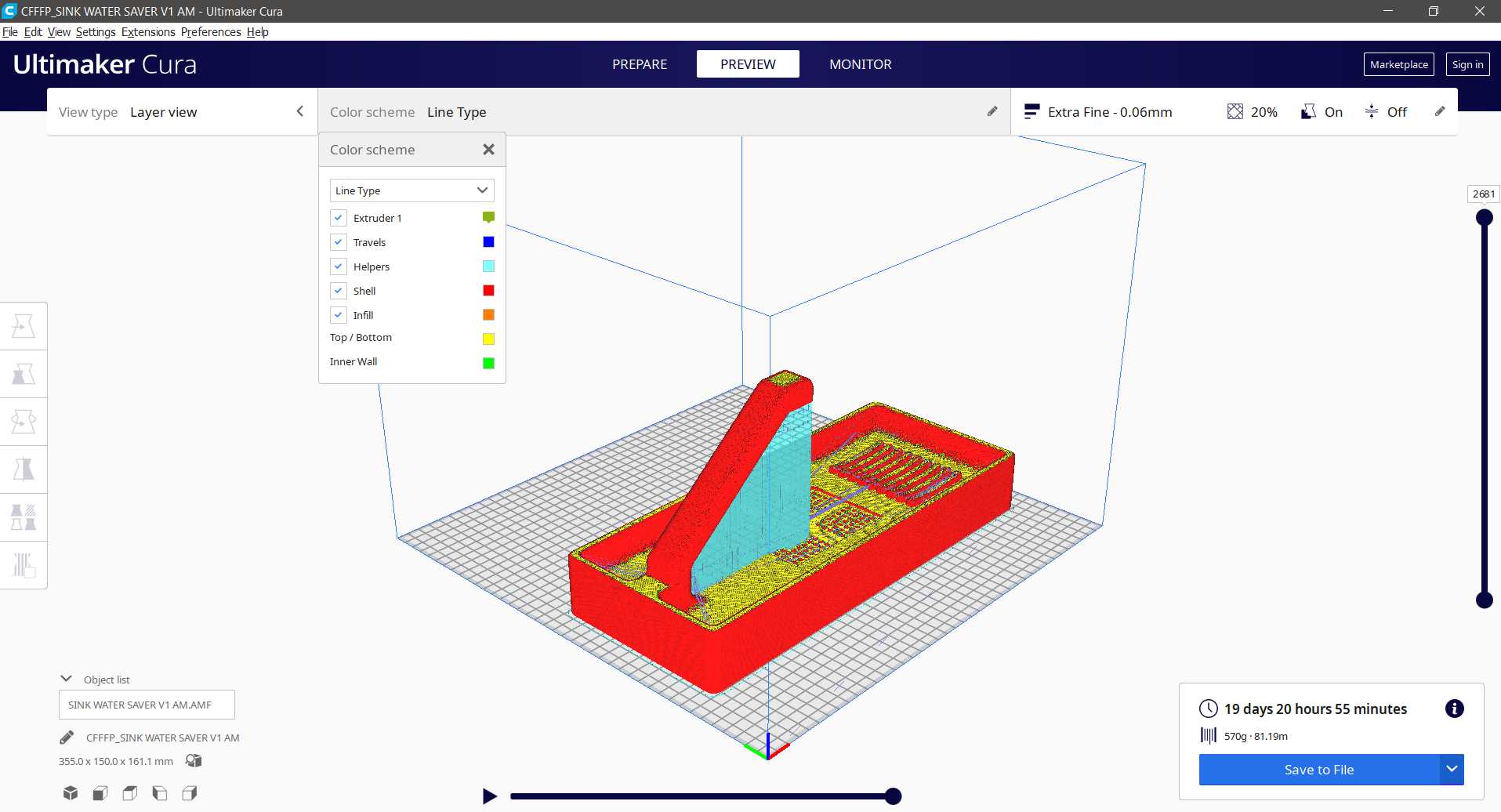Toggle the Infill checkbox
The width and height of the screenshot is (1501, 812).
[339, 315]
